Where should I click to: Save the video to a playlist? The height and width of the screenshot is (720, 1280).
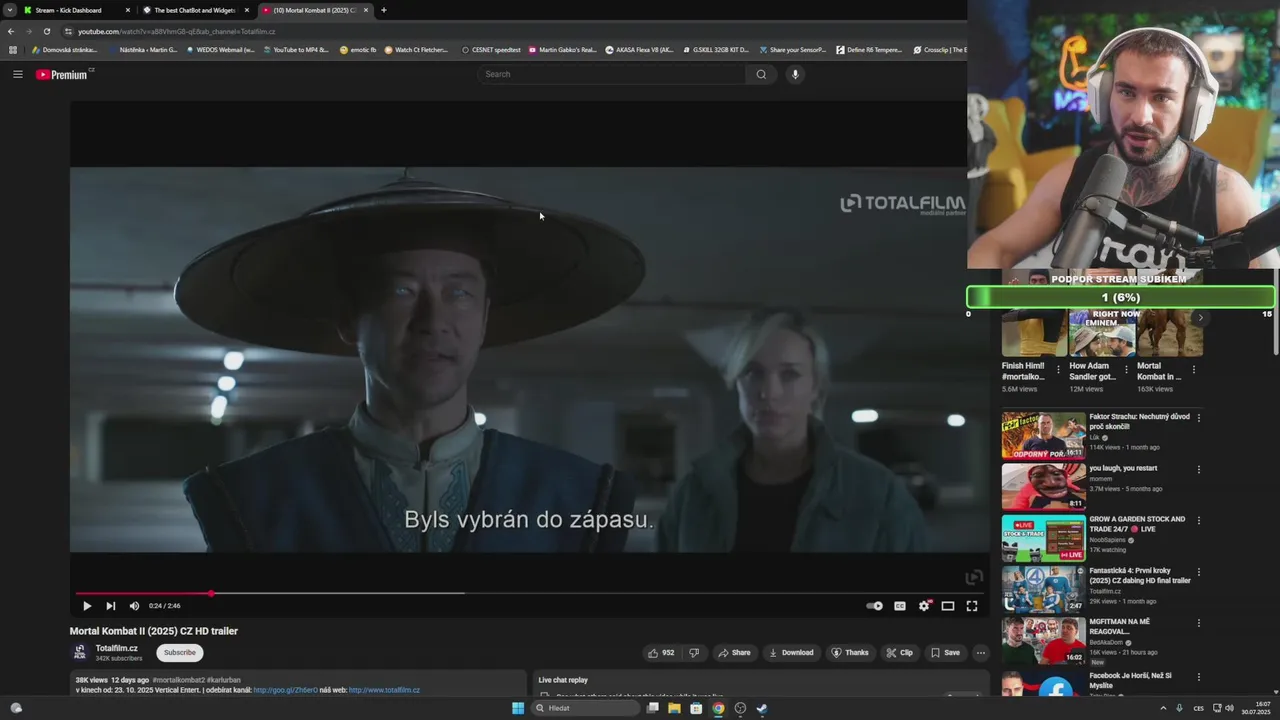[x=945, y=653]
